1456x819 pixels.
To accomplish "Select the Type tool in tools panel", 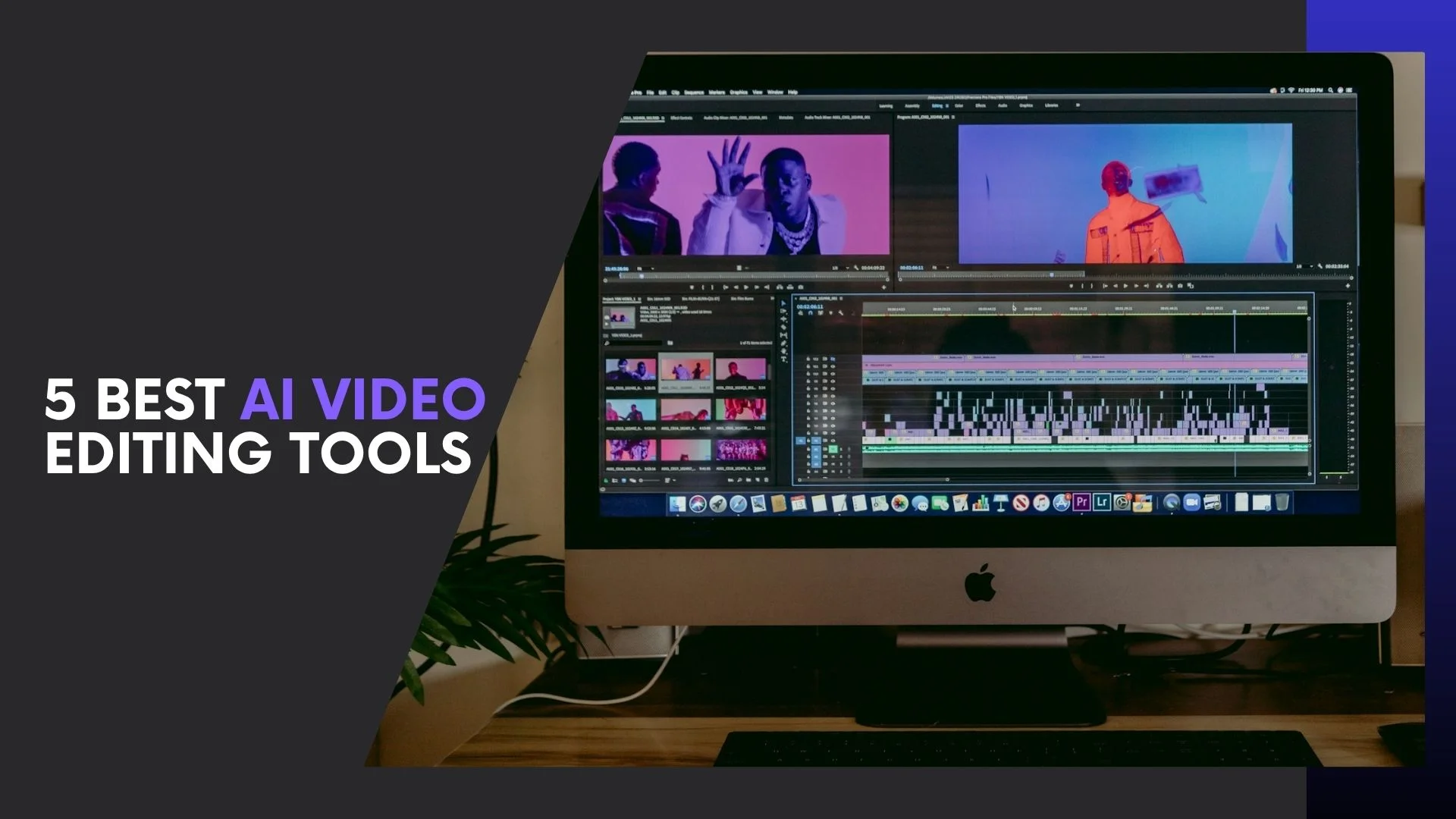I will pyautogui.click(x=783, y=359).
